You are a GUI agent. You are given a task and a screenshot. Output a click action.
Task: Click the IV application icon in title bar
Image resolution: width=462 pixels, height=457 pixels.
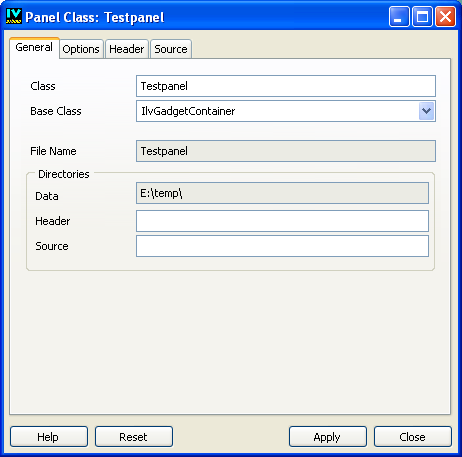(x=14, y=16)
